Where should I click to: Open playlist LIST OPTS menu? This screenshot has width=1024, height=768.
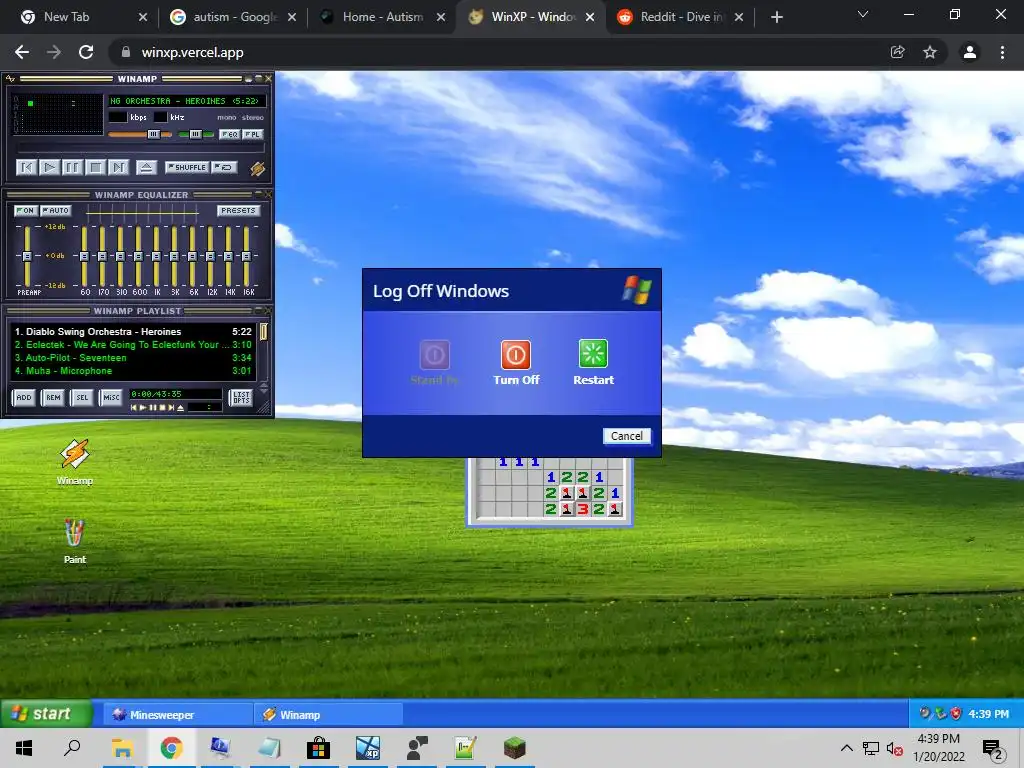point(241,398)
